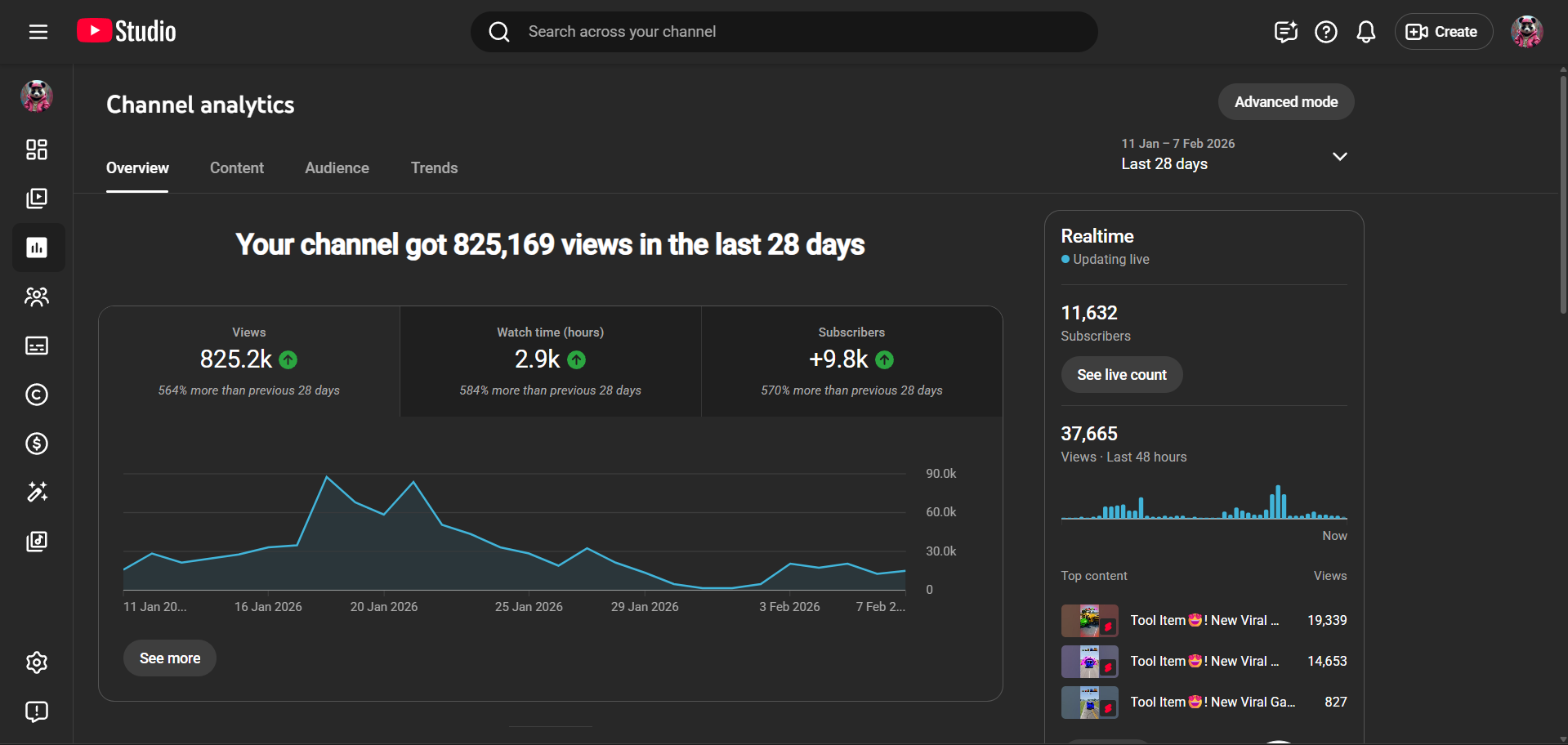Open Subtitles icon in the sidebar
The height and width of the screenshot is (745, 1568).
tap(37, 346)
